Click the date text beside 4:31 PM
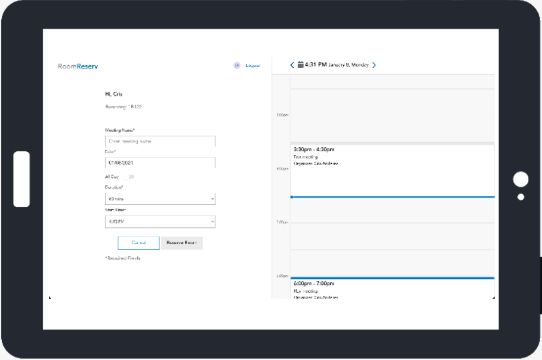This screenshot has width=542, height=360. (x=348, y=65)
